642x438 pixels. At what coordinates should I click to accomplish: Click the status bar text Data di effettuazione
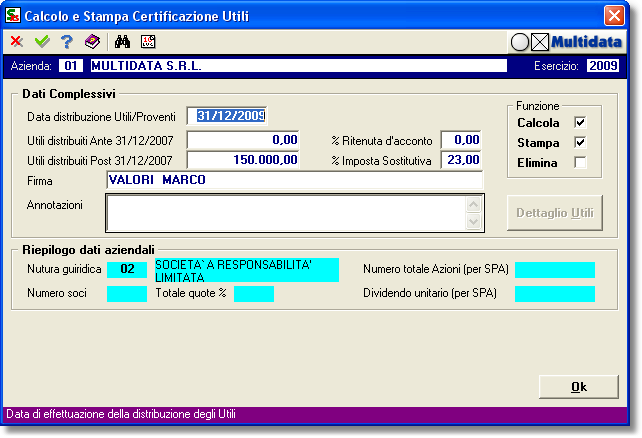pyautogui.click(x=121, y=414)
